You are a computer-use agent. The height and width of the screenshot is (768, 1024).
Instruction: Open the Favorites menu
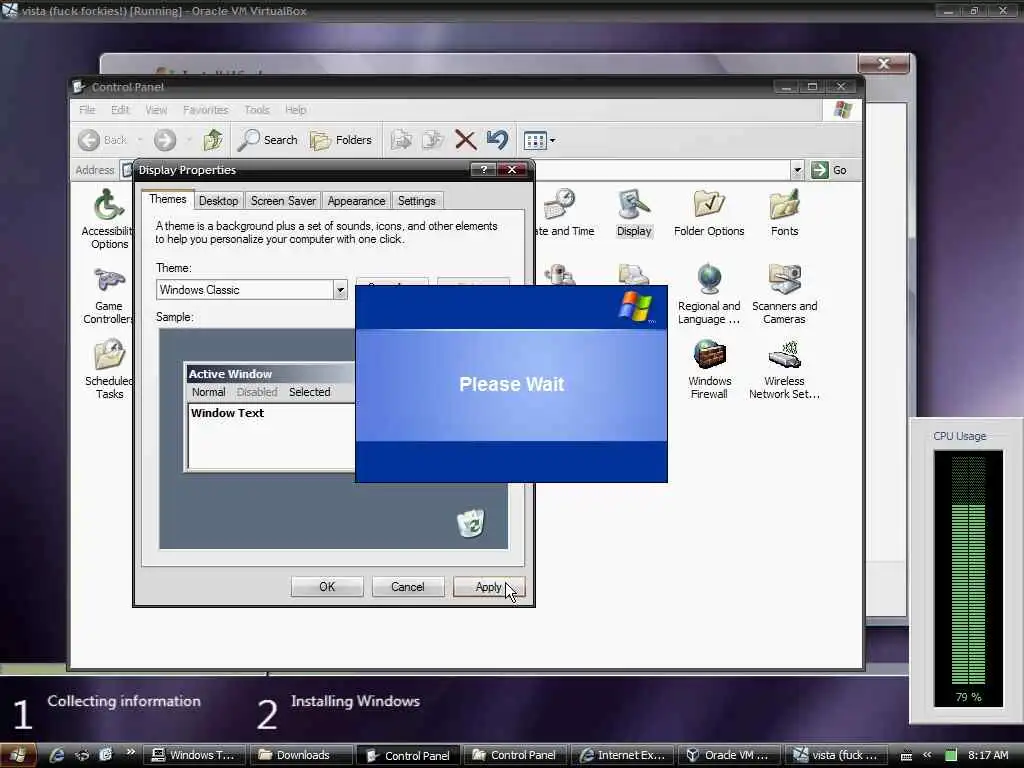[205, 110]
